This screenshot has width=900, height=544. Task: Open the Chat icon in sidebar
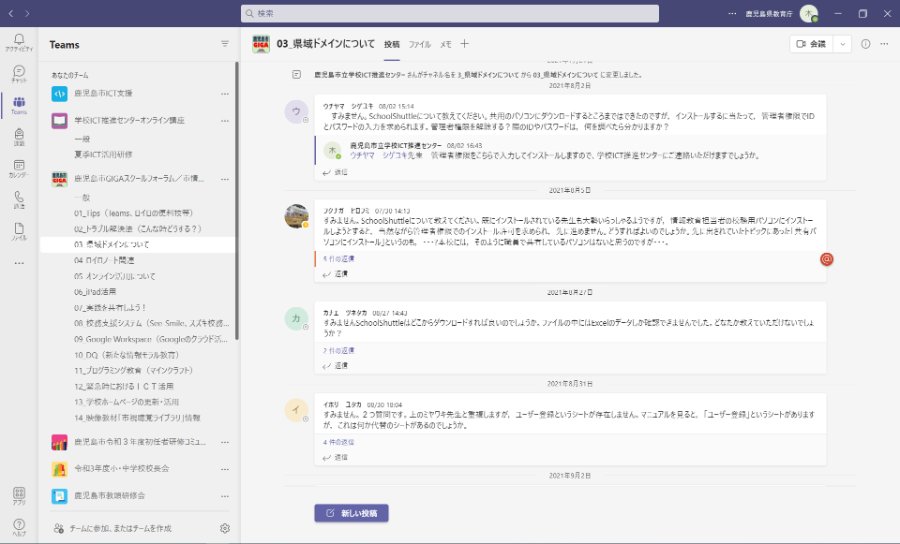pyautogui.click(x=19, y=73)
